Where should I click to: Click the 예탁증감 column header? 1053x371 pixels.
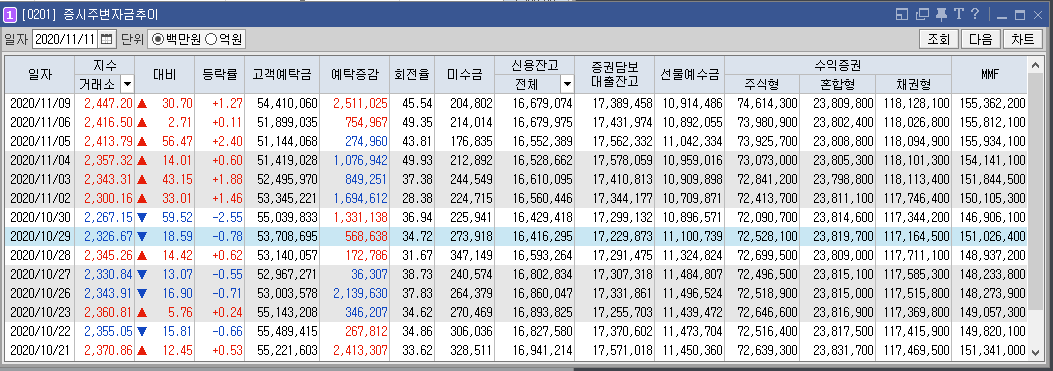[x=355, y=75]
